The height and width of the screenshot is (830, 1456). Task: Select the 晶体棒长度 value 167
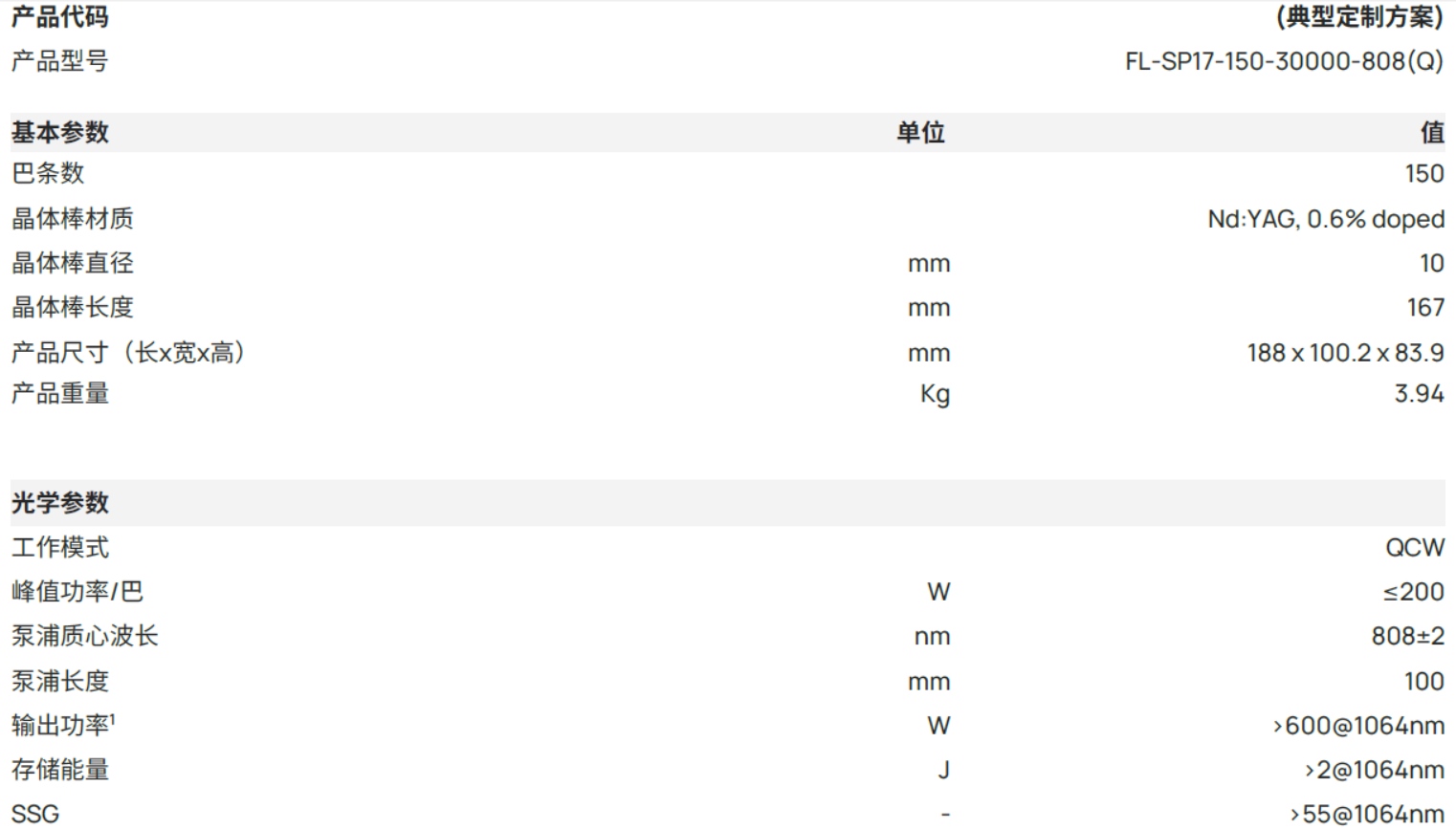click(1425, 308)
